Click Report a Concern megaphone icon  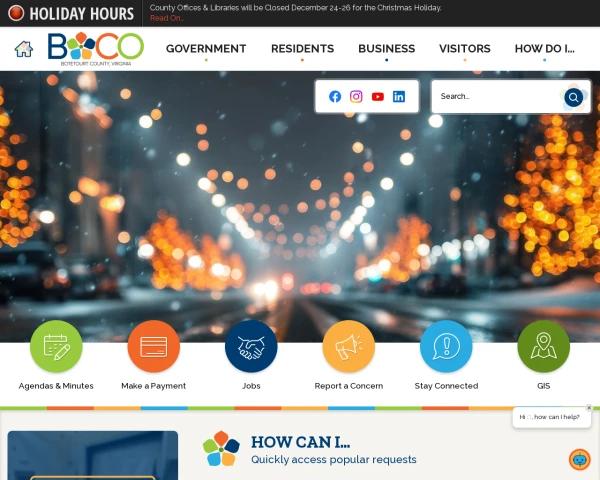click(349, 346)
